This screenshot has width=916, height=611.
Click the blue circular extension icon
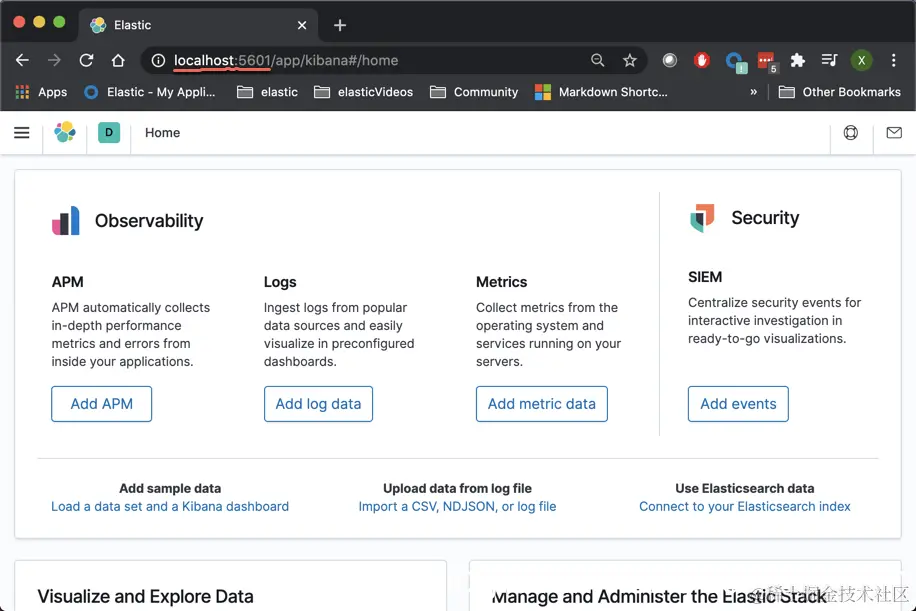[x=734, y=61]
